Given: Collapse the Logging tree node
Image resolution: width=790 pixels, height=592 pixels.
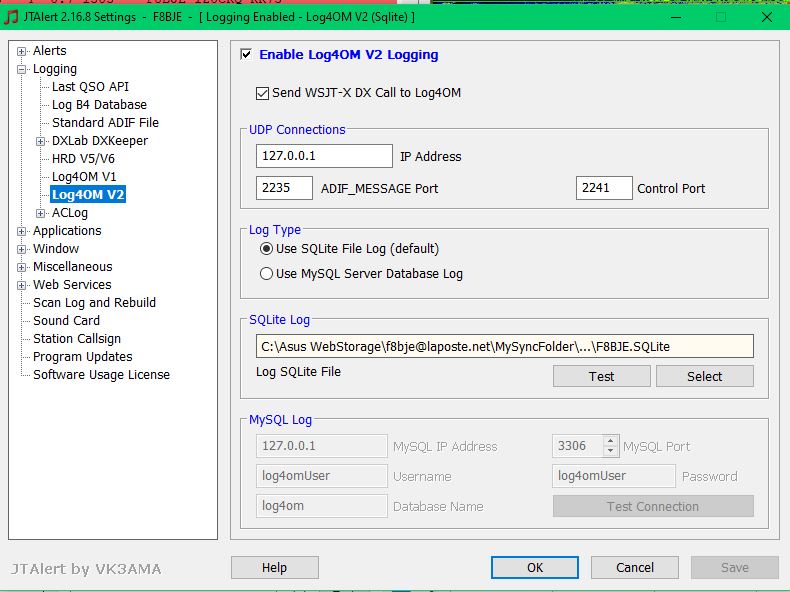Looking at the screenshot, I should [21, 70].
